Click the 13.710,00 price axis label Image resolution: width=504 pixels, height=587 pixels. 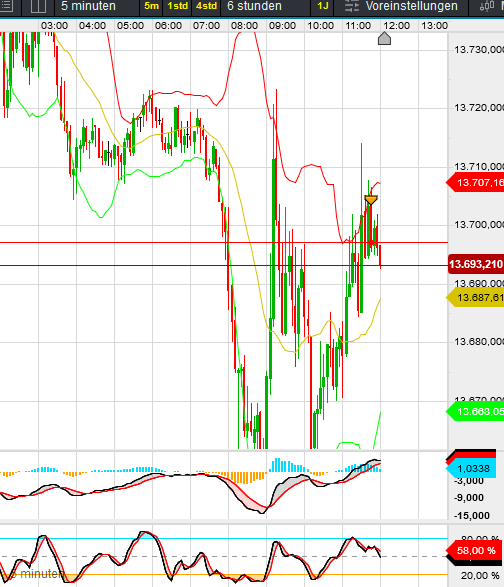(x=479, y=166)
